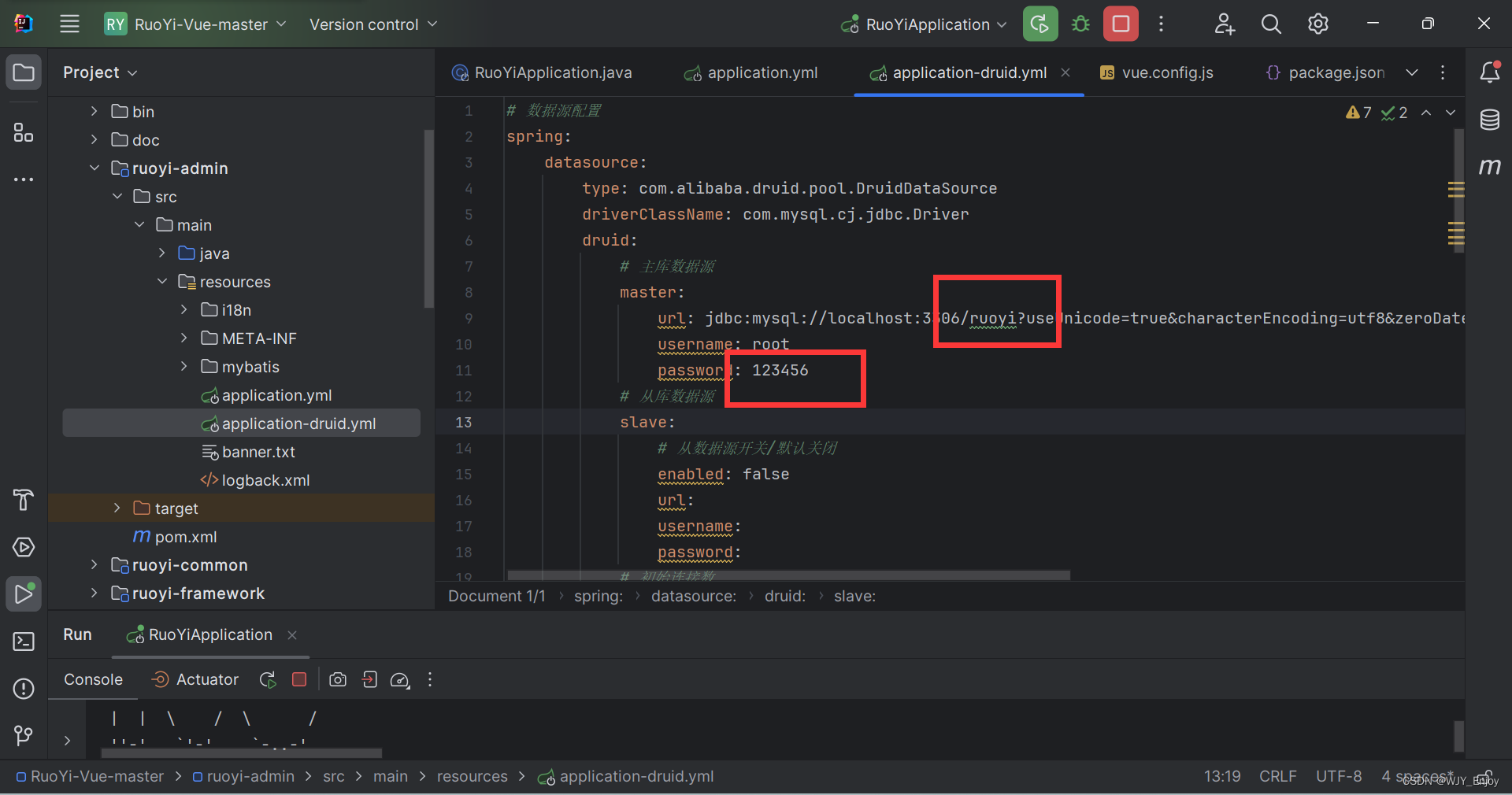The height and width of the screenshot is (795, 1512).
Task: Open the Services tool window icon
Action: coord(24,546)
